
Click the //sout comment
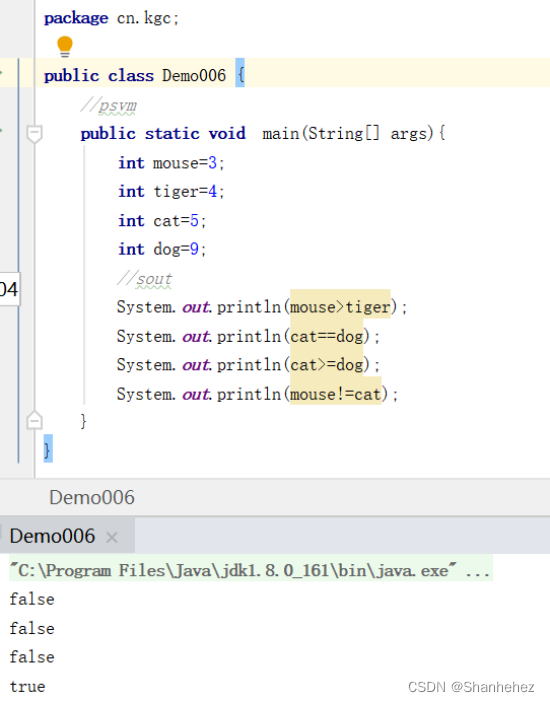pyautogui.click(x=145, y=279)
